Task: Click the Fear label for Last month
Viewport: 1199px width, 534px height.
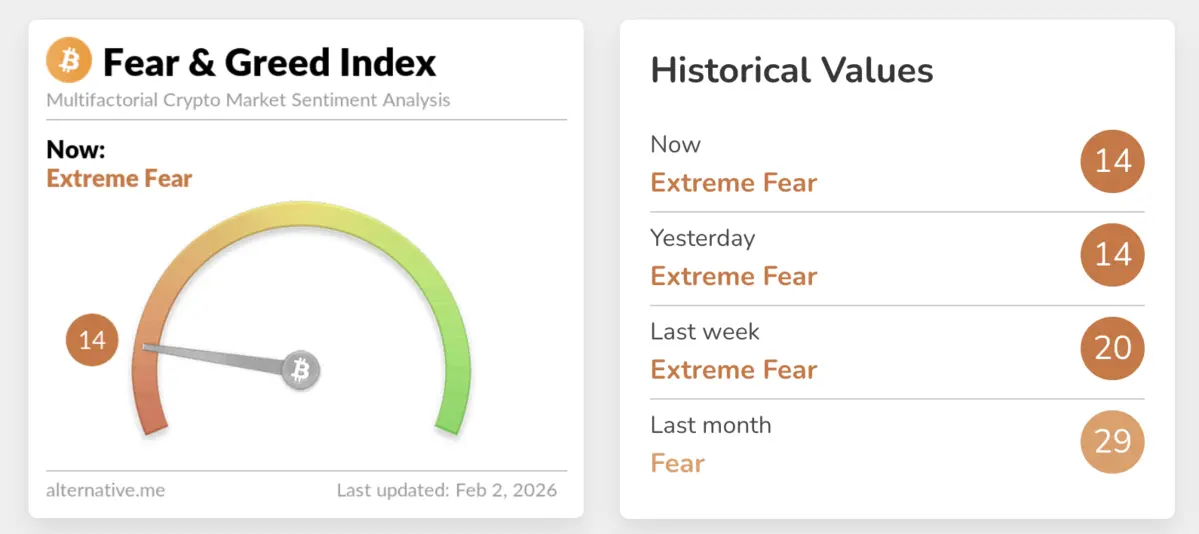Action: [677, 463]
